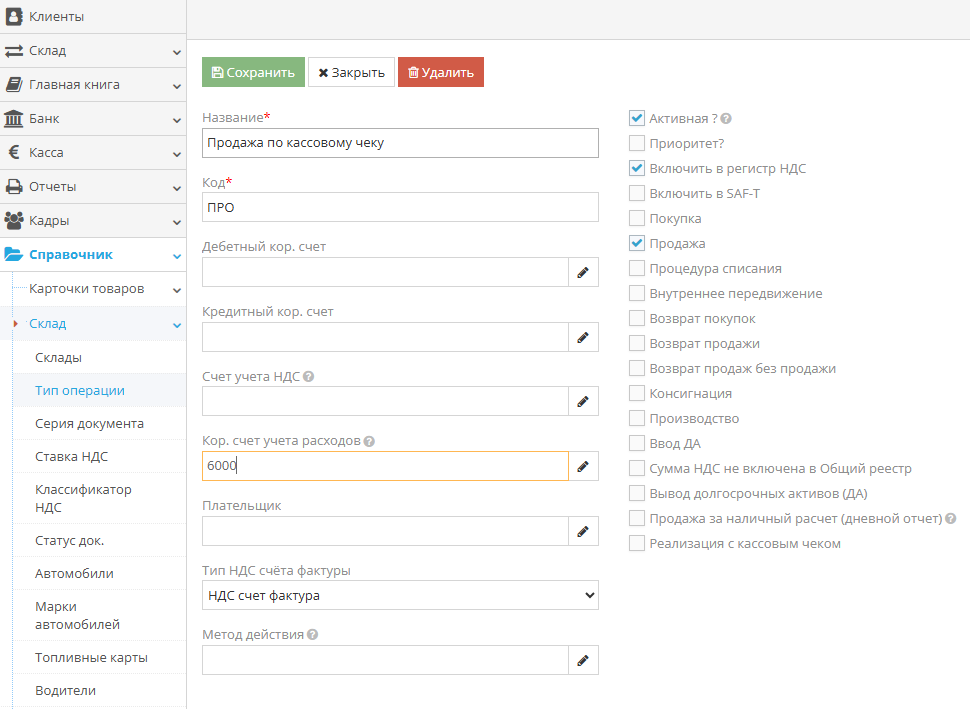This screenshot has width=970, height=709.
Task: Click edit pencil for Метод действия field
Action: click(x=583, y=660)
